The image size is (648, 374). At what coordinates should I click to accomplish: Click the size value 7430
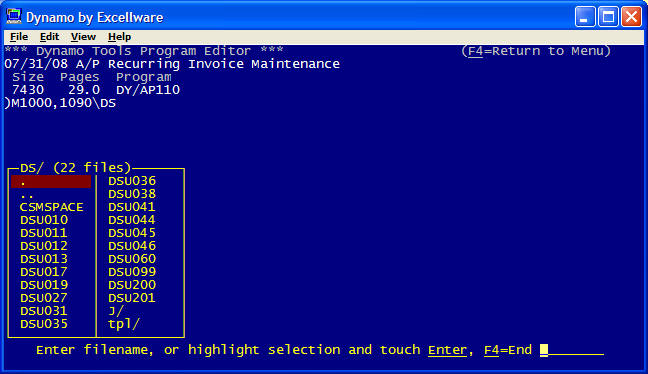point(28,90)
